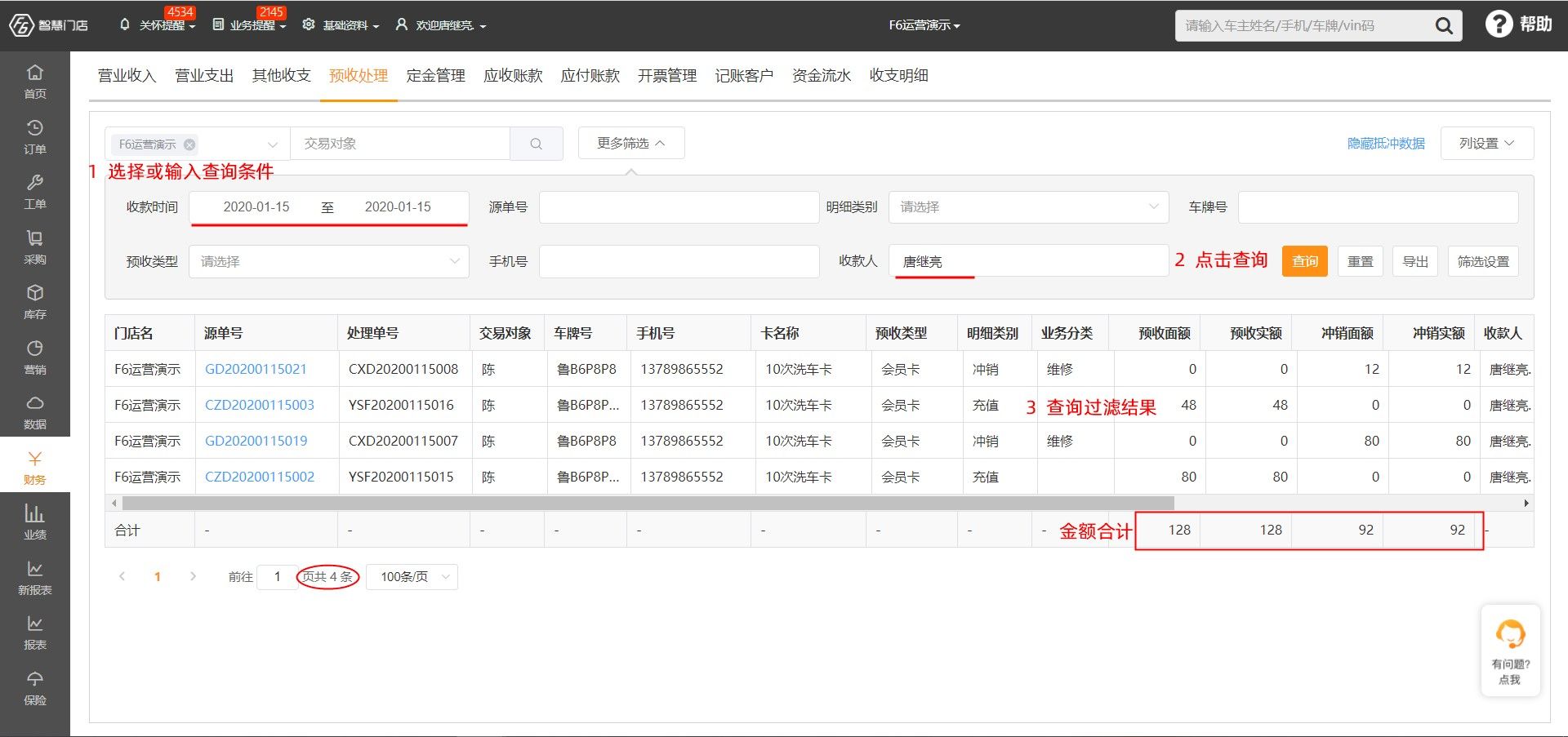Screen dimensions: 1568x737
Task: Open source order CZD20200115002
Action: 260,477
